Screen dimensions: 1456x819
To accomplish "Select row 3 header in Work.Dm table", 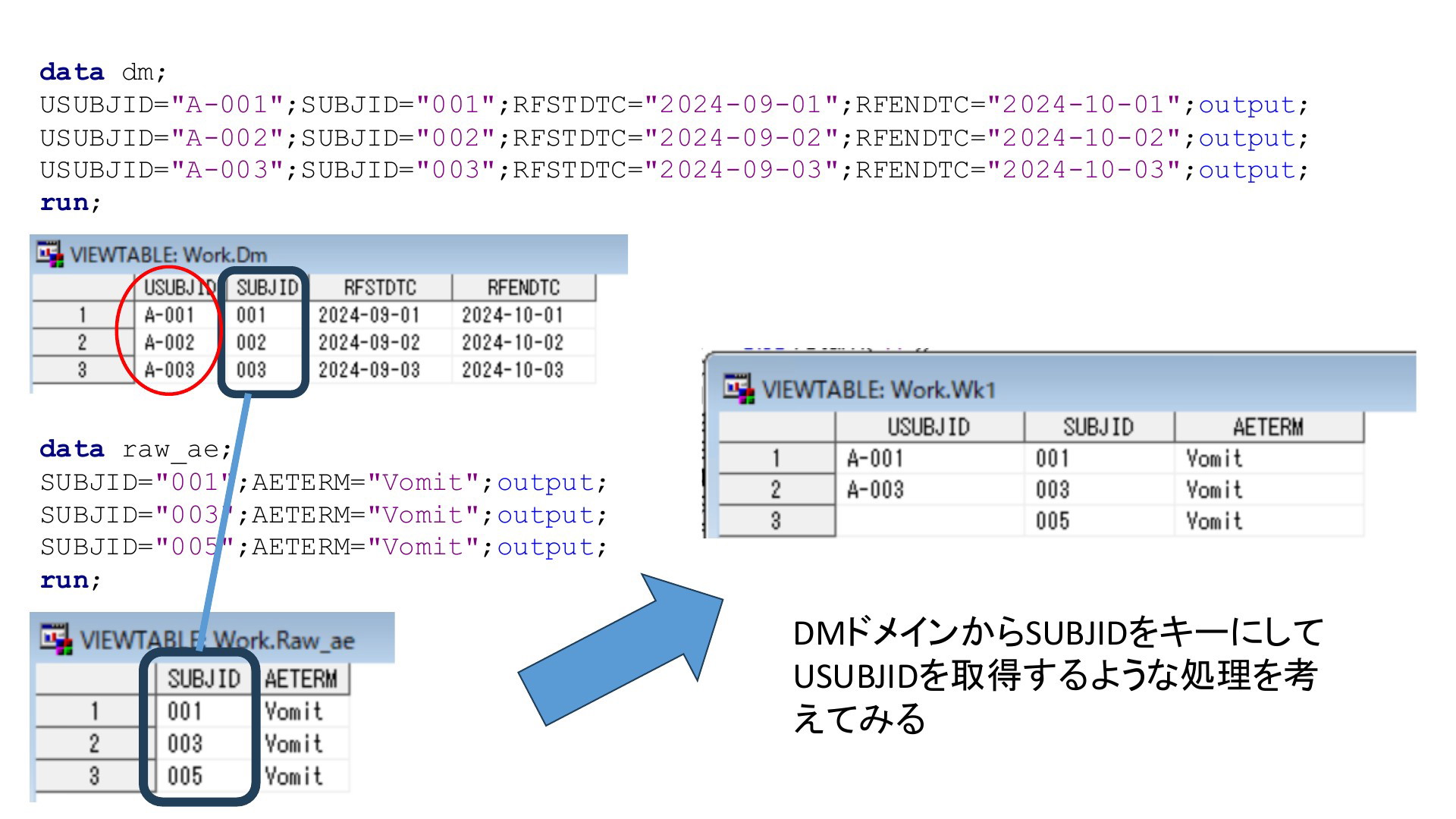I will (x=83, y=369).
